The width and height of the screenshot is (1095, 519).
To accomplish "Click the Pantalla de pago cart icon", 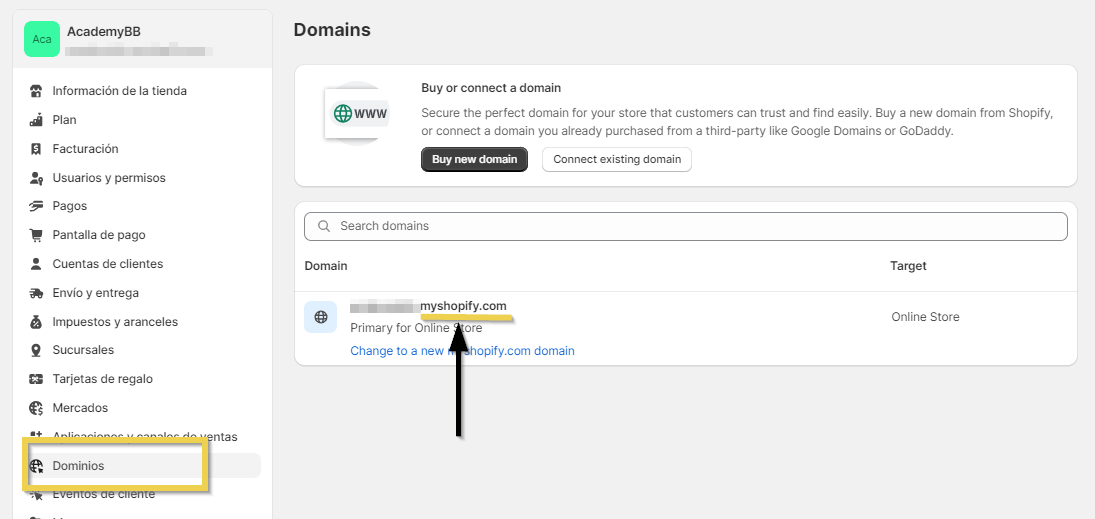I will click(x=37, y=235).
